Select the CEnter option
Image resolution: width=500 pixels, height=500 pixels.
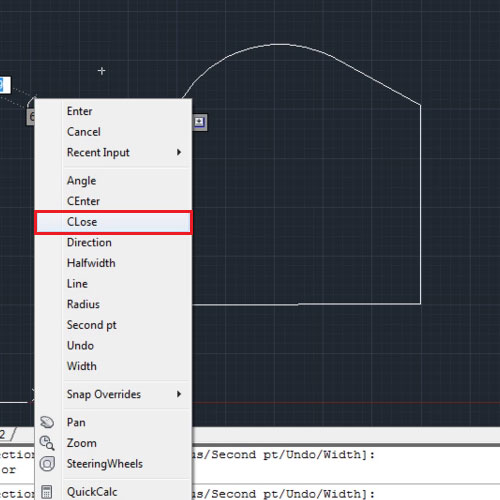113,201
